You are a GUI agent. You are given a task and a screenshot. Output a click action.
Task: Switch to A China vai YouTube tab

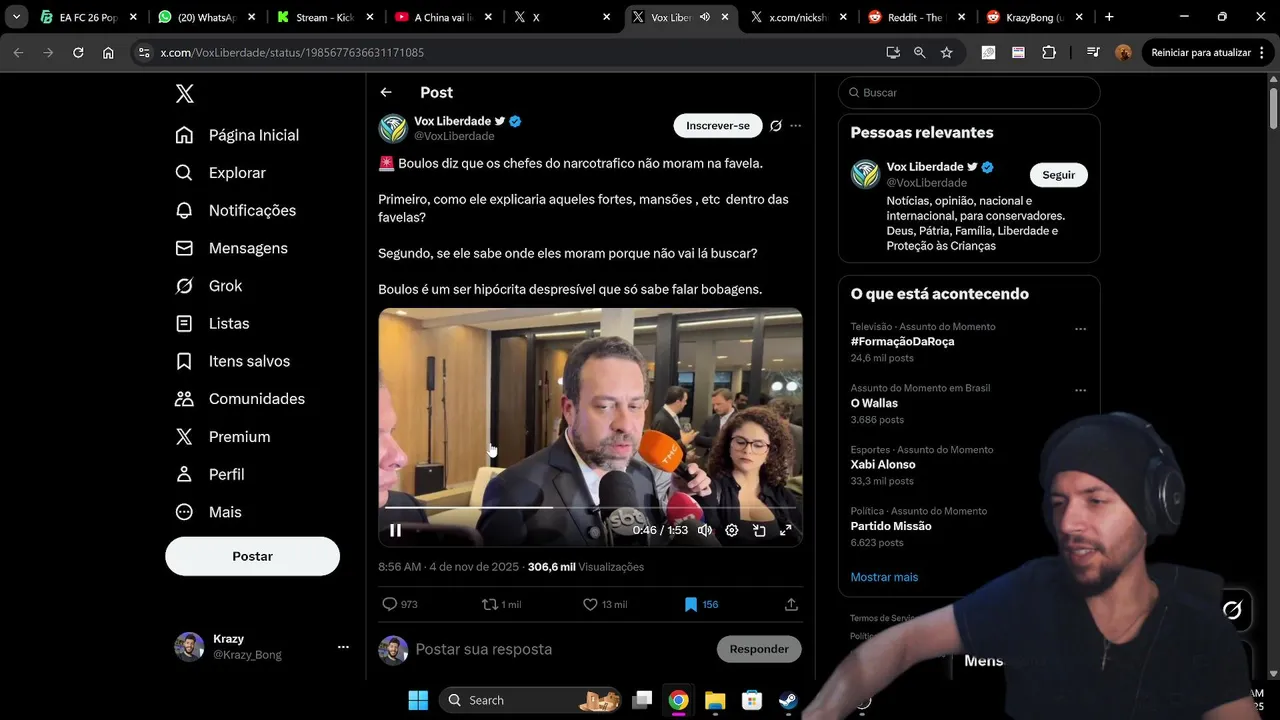click(x=444, y=17)
